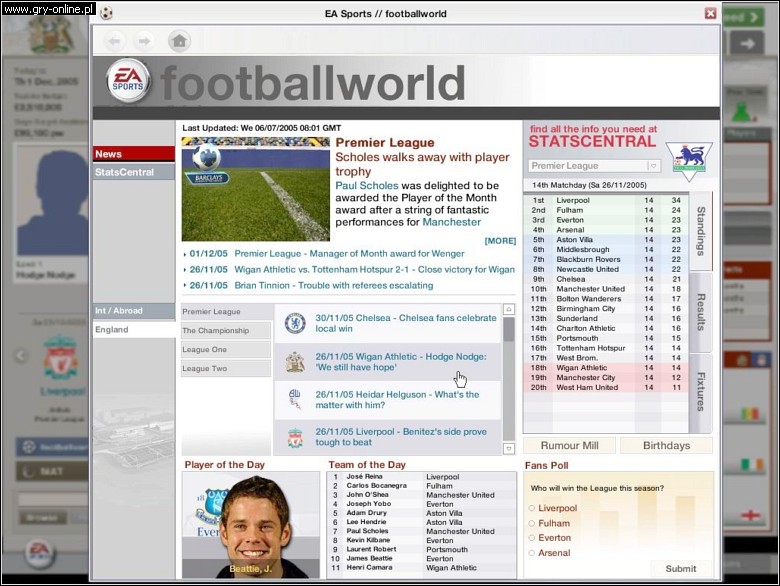Click the Chelsea club crest in news list
The height and width of the screenshot is (586, 780).
pos(295,323)
